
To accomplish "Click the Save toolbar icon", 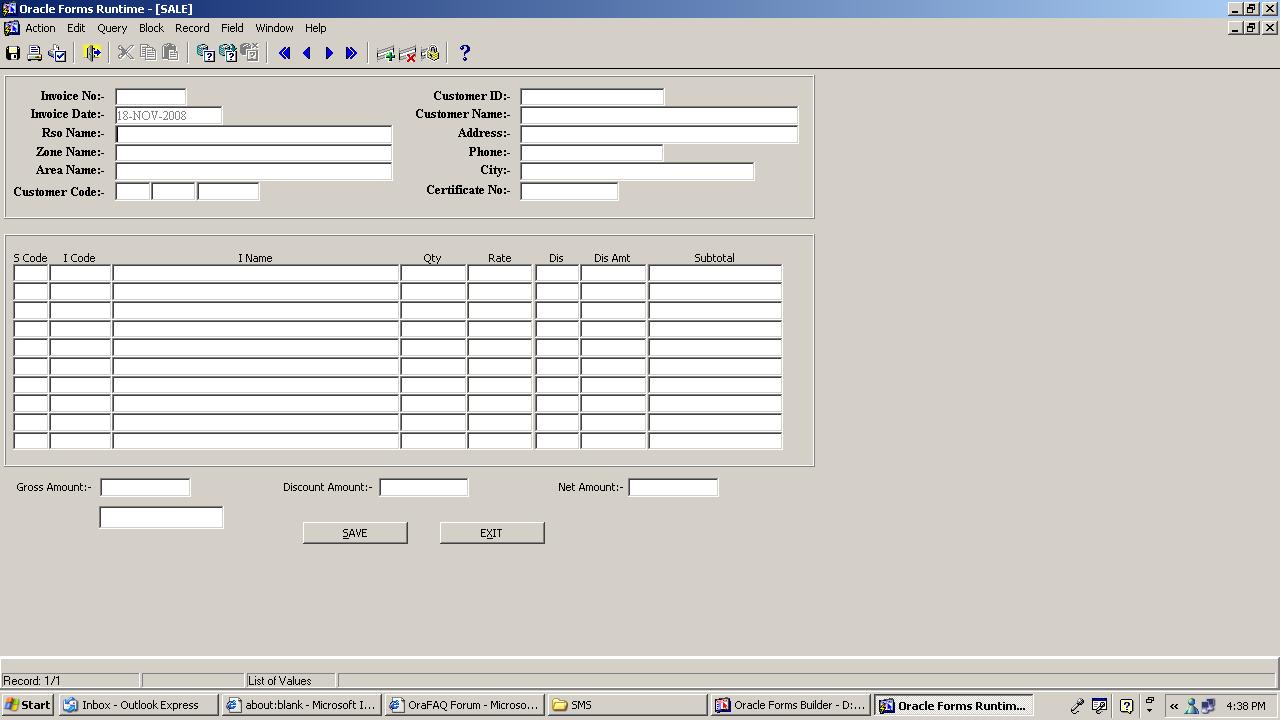I will pos(13,53).
